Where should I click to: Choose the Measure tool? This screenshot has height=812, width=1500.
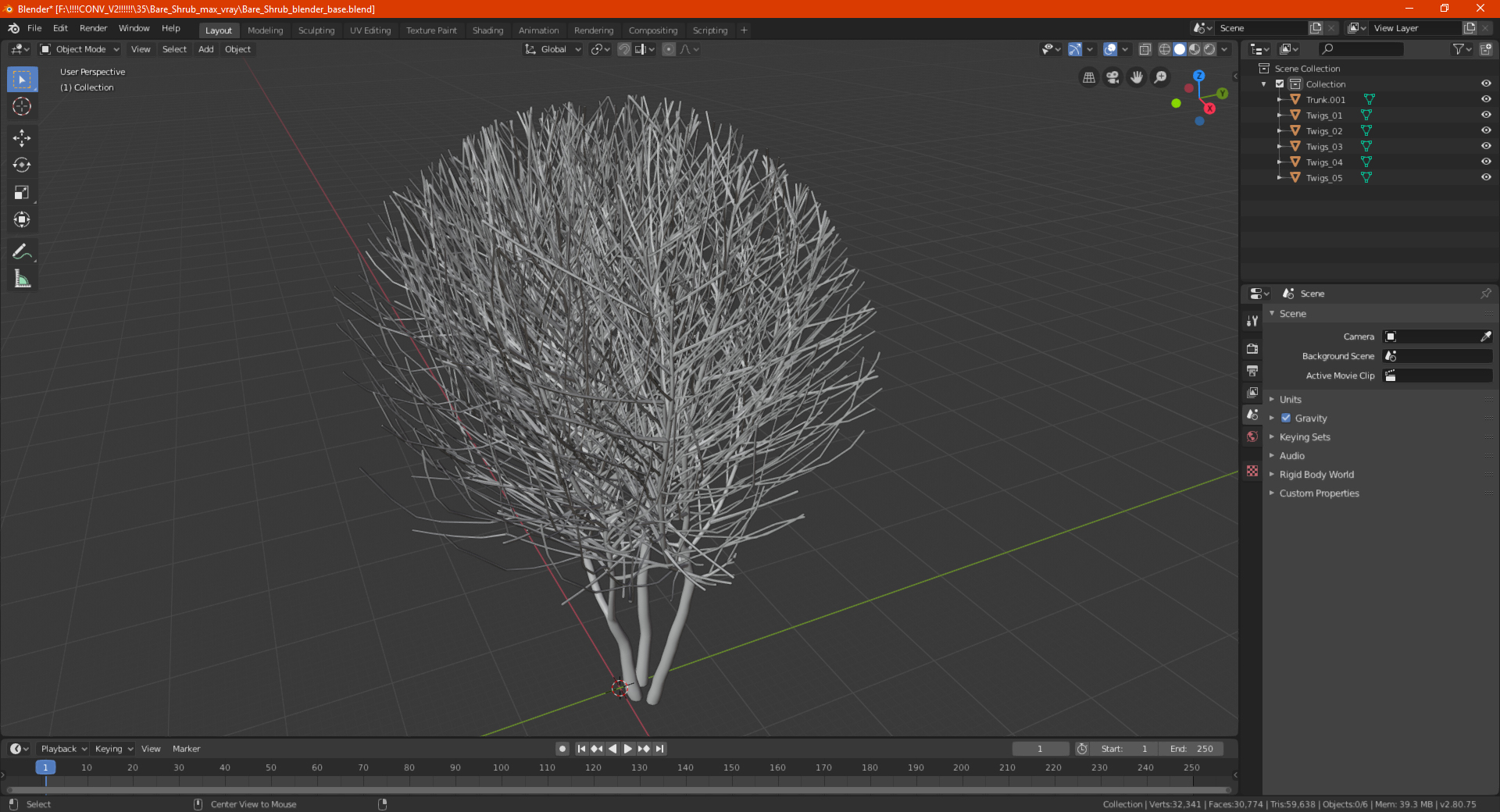22,279
